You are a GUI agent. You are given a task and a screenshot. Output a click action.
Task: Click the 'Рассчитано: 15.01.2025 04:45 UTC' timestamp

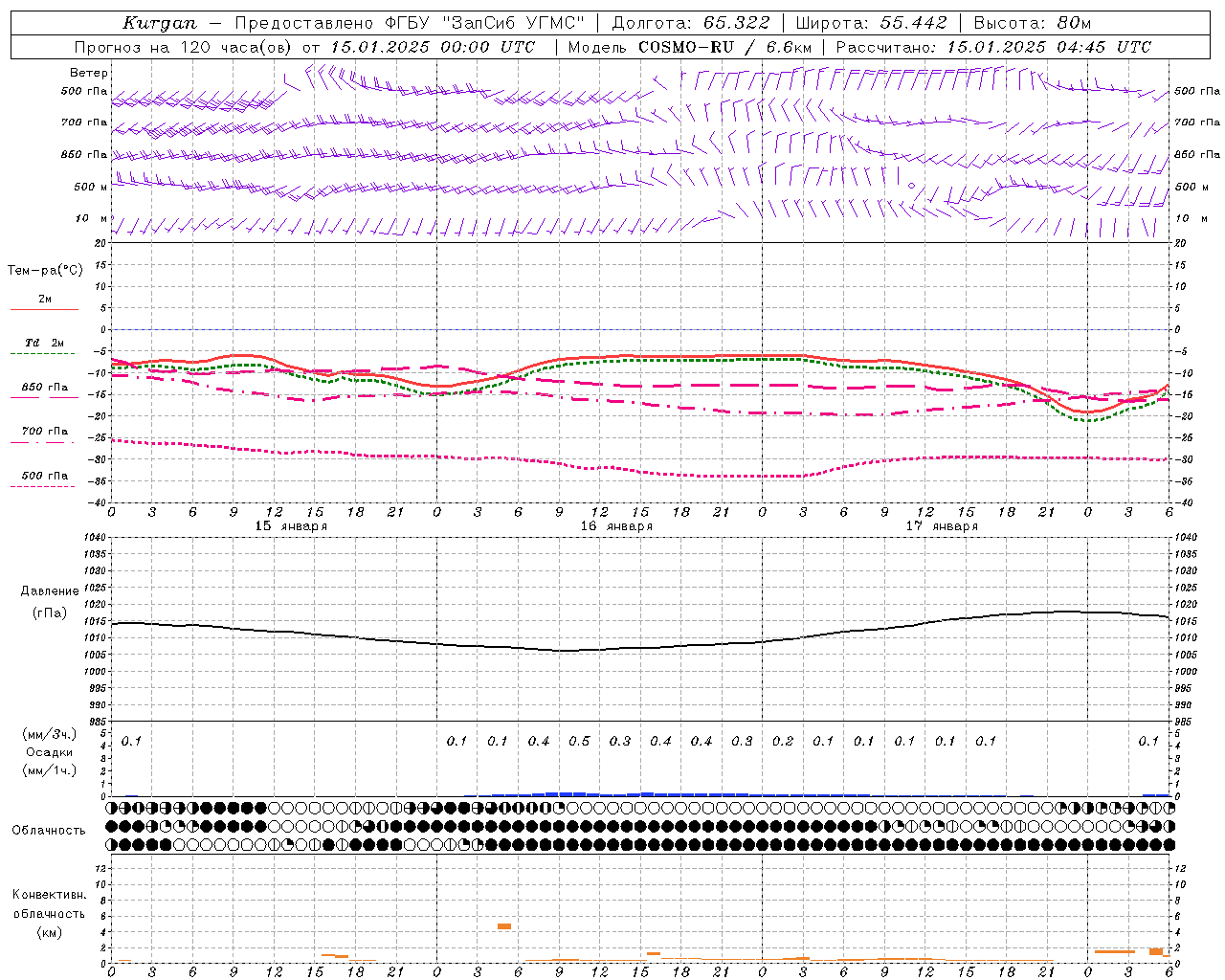point(993,47)
